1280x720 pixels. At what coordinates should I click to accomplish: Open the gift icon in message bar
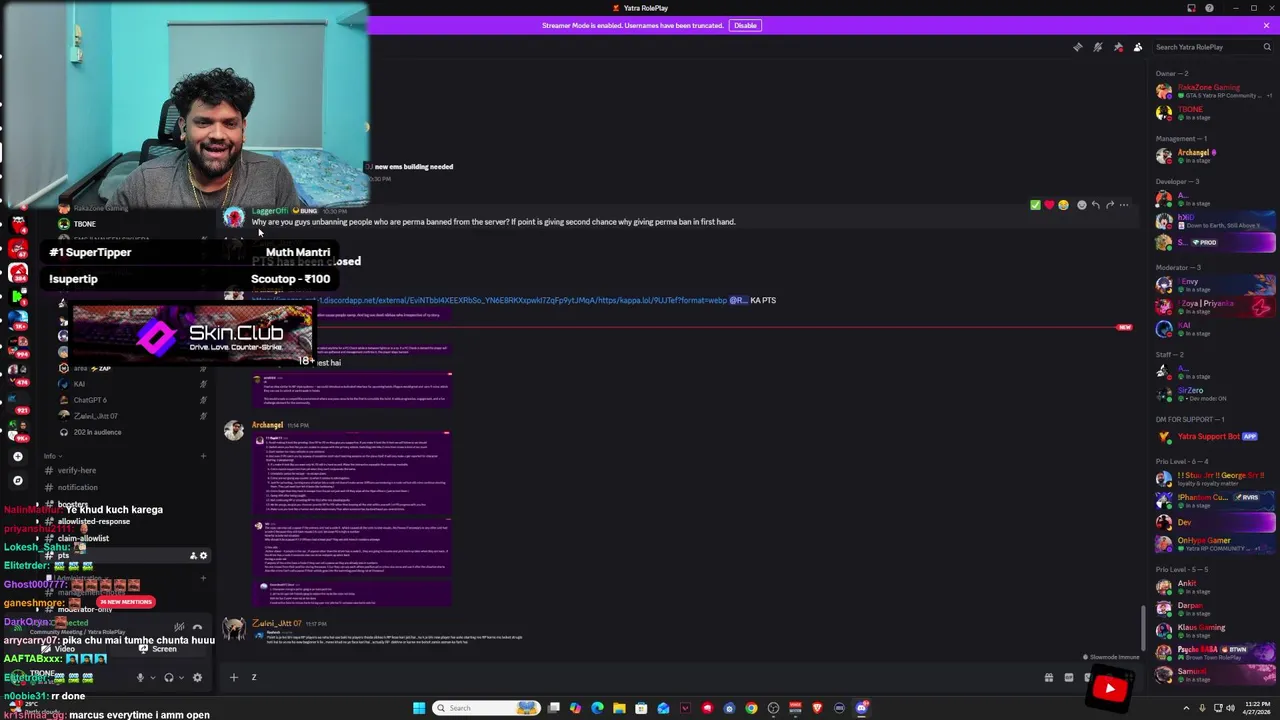1048,678
